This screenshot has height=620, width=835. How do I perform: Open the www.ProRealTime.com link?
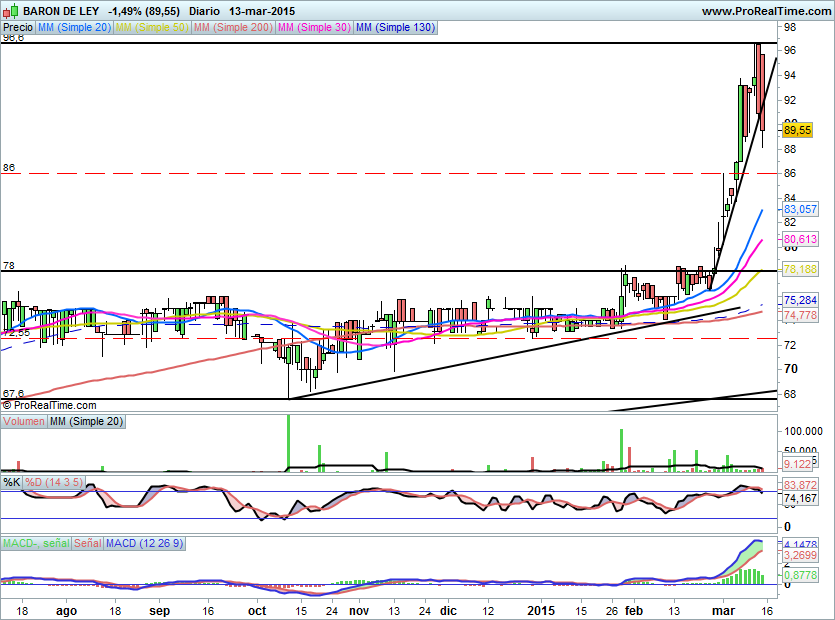click(764, 10)
